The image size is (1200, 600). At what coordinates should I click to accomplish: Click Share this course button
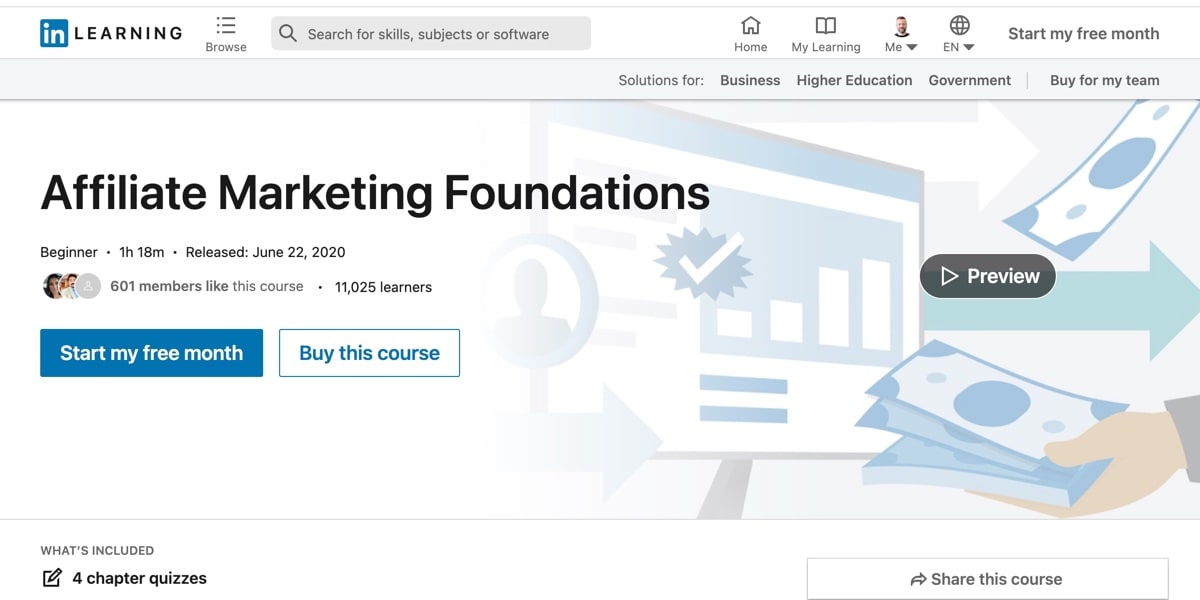click(987, 579)
